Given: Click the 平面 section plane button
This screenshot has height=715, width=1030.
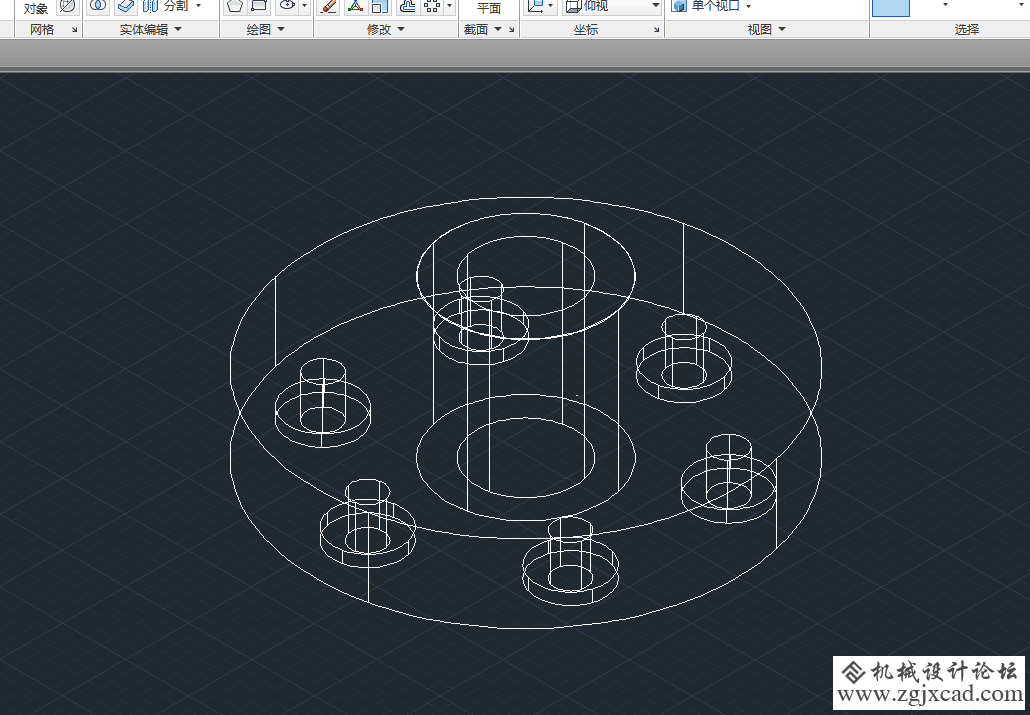Looking at the screenshot, I should (489, 8).
